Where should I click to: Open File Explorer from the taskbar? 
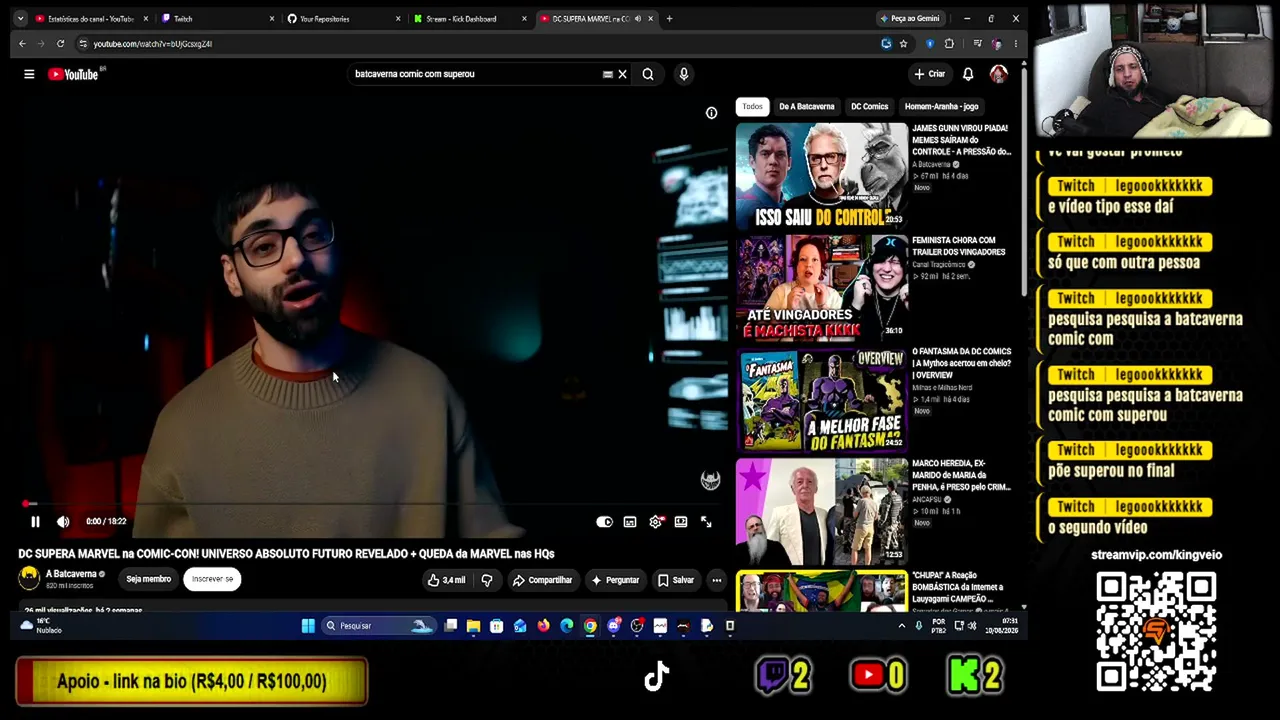click(473, 626)
